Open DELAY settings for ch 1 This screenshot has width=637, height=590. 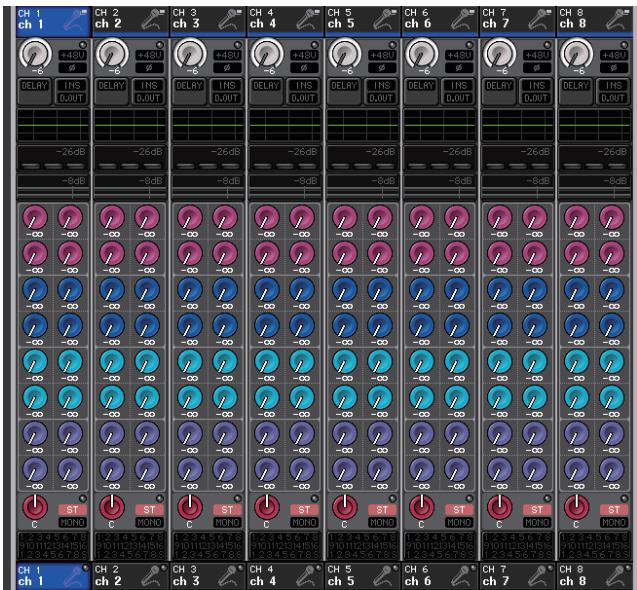pos(35,91)
